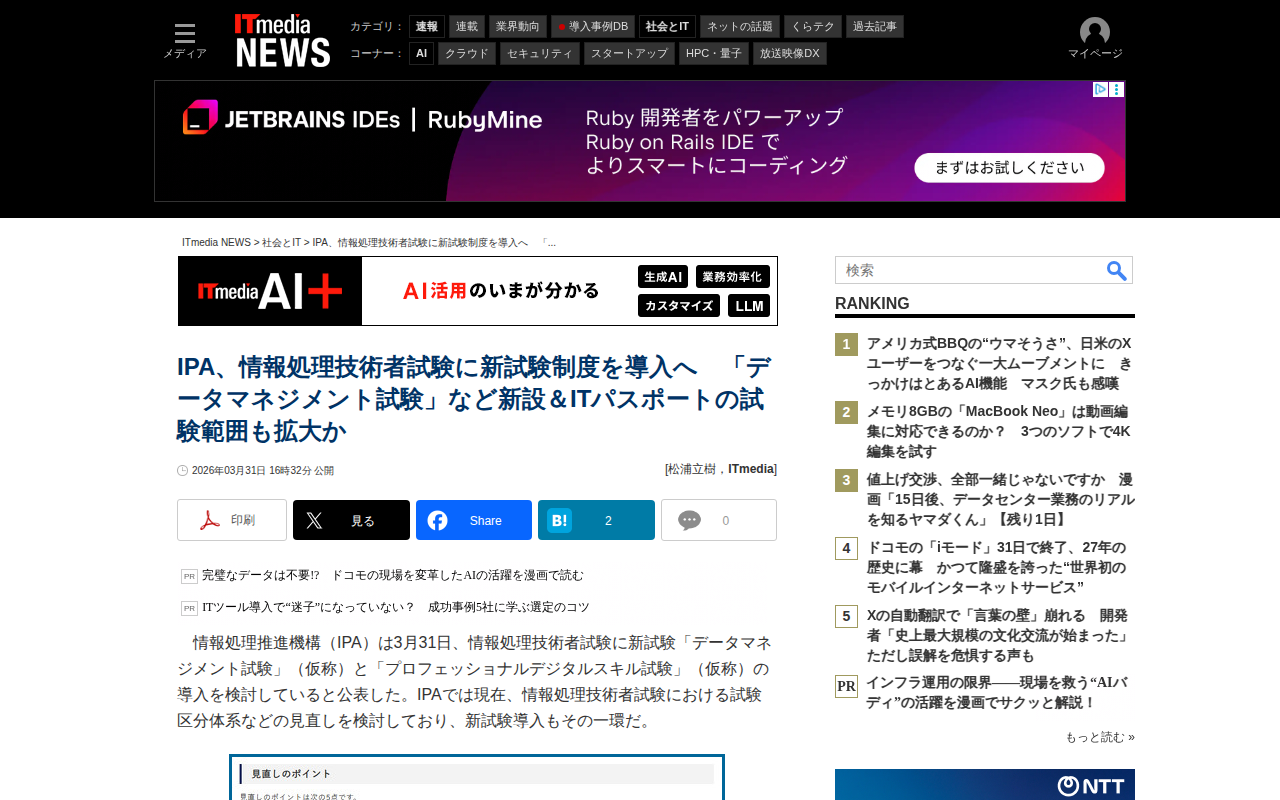Open the ネットの話題 category

[x=740, y=26]
